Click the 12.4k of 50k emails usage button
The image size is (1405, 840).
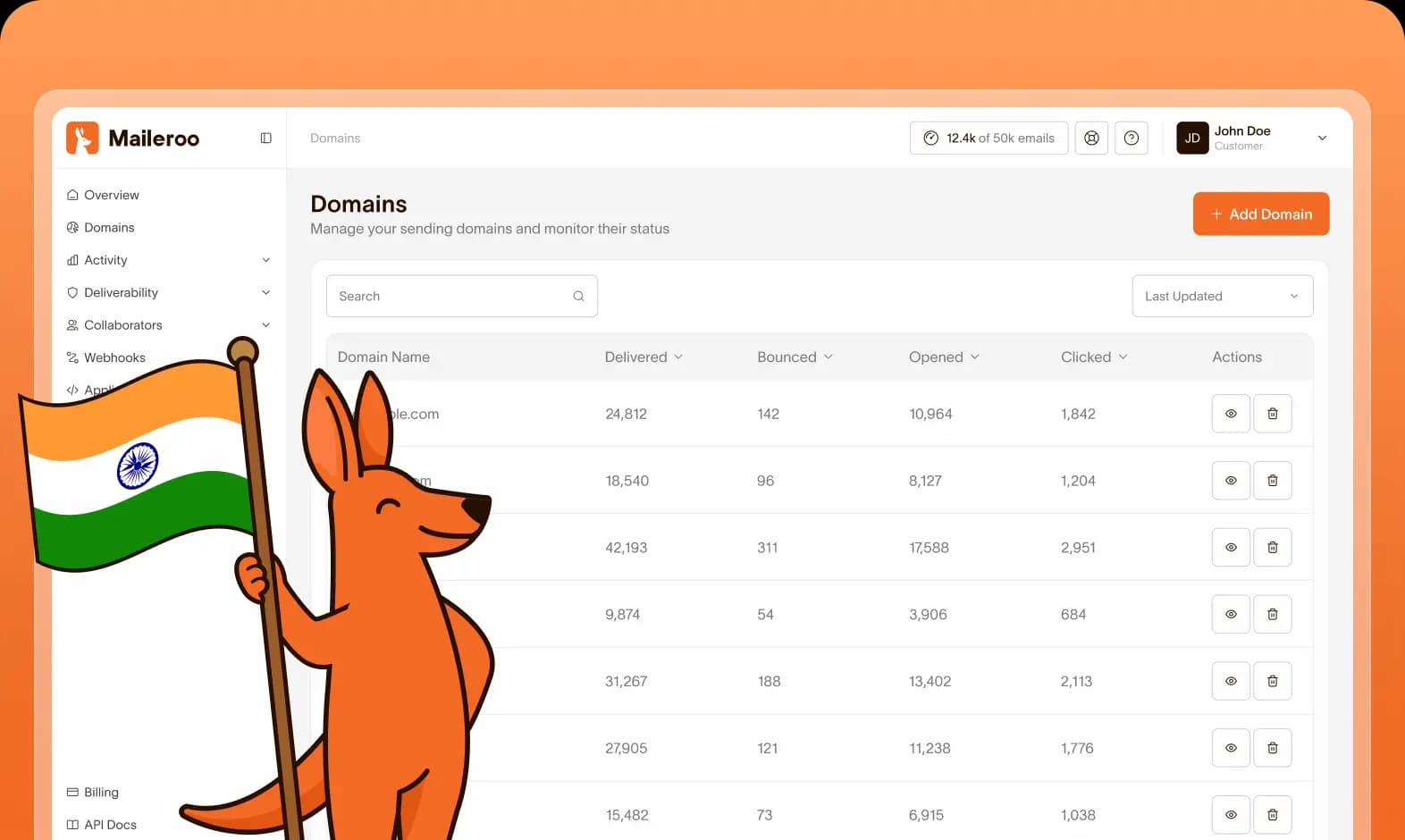(x=989, y=138)
